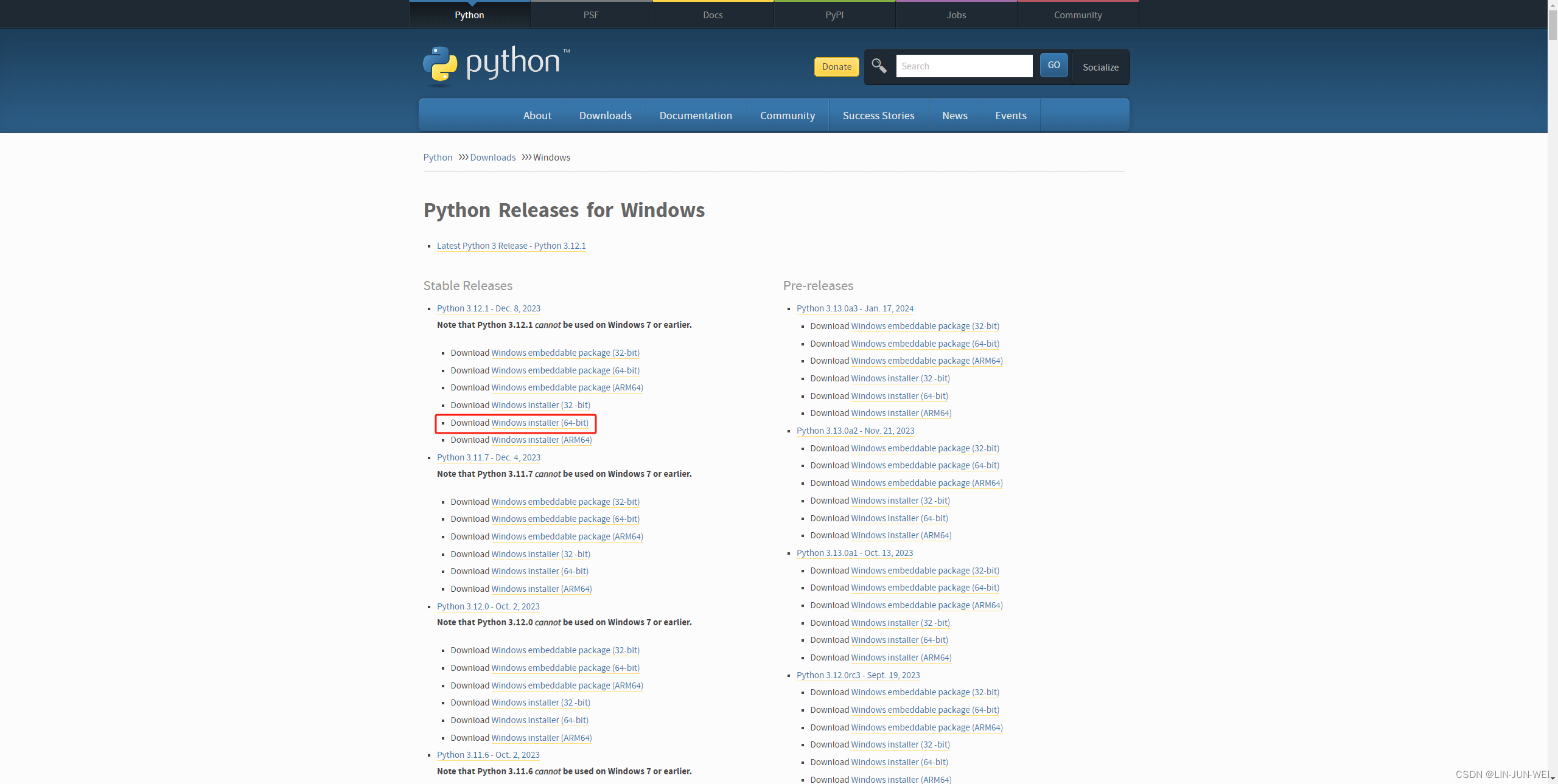Click the scrollbar down arrow
The height and width of the screenshot is (784, 1558).
click(x=1553, y=778)
